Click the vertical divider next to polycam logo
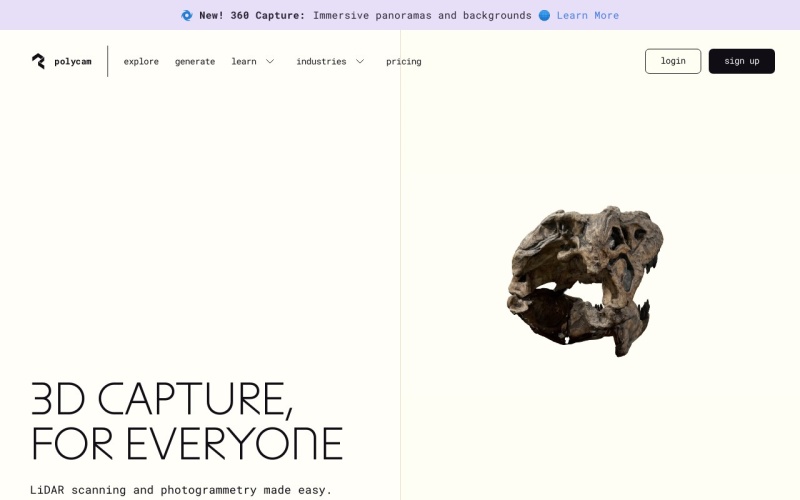Viewport: 800px width, 500px height. click(108, 61)
